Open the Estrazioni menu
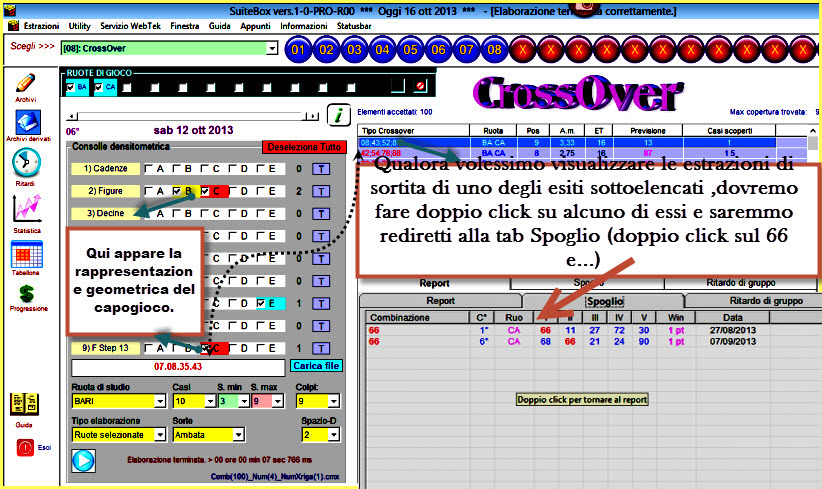The height and width of the screenshot is (489, 822). click(x=41, y=26)
